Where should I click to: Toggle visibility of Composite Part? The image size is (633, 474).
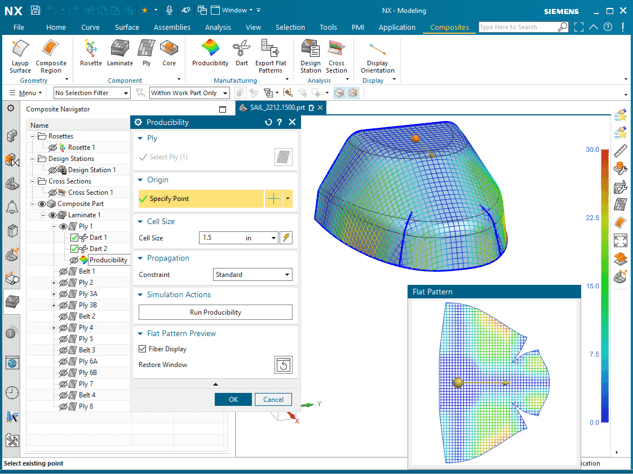(42, 204)
